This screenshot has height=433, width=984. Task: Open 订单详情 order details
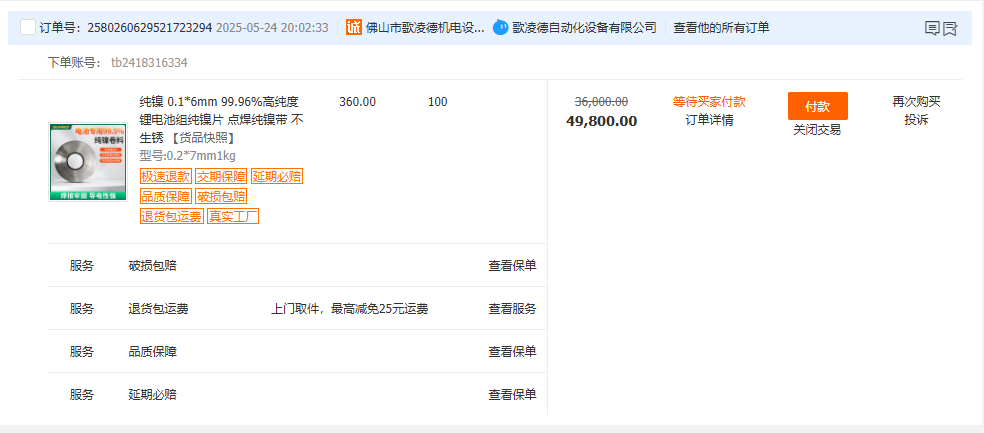709,120
